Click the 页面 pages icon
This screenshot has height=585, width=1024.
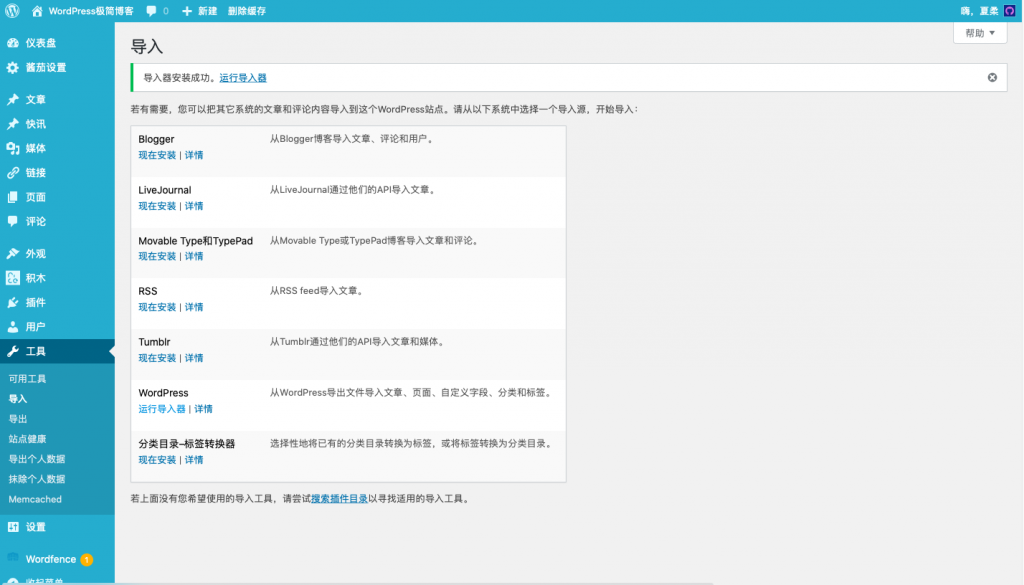click(x=13, y=197)
